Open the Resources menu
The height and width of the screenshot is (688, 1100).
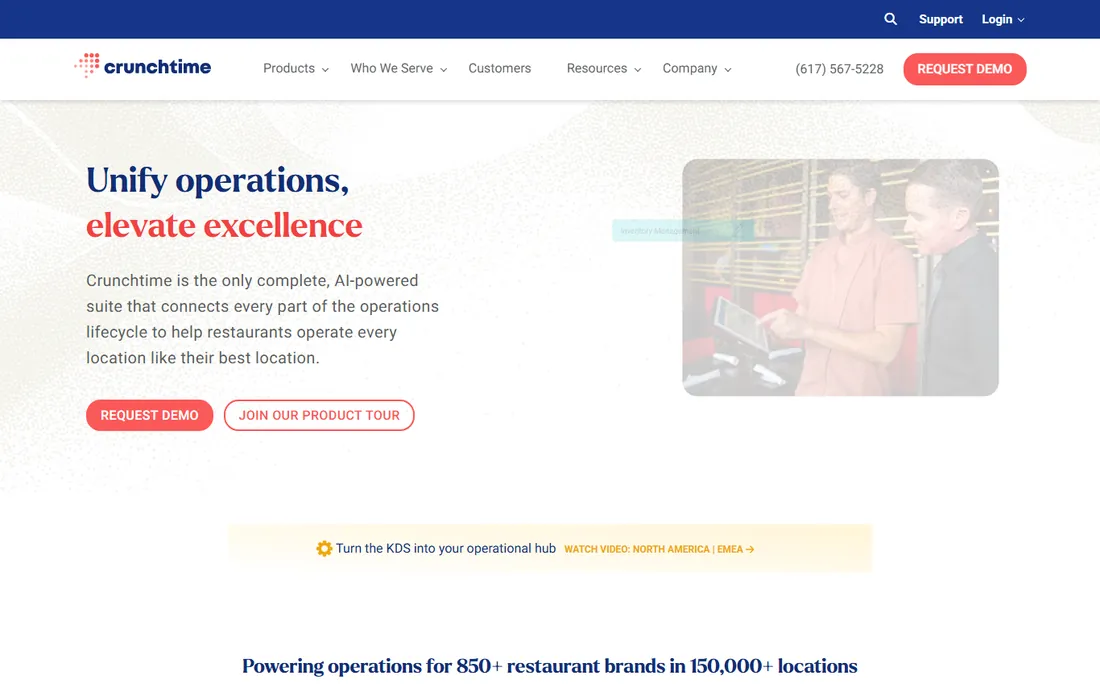(603, 69)
